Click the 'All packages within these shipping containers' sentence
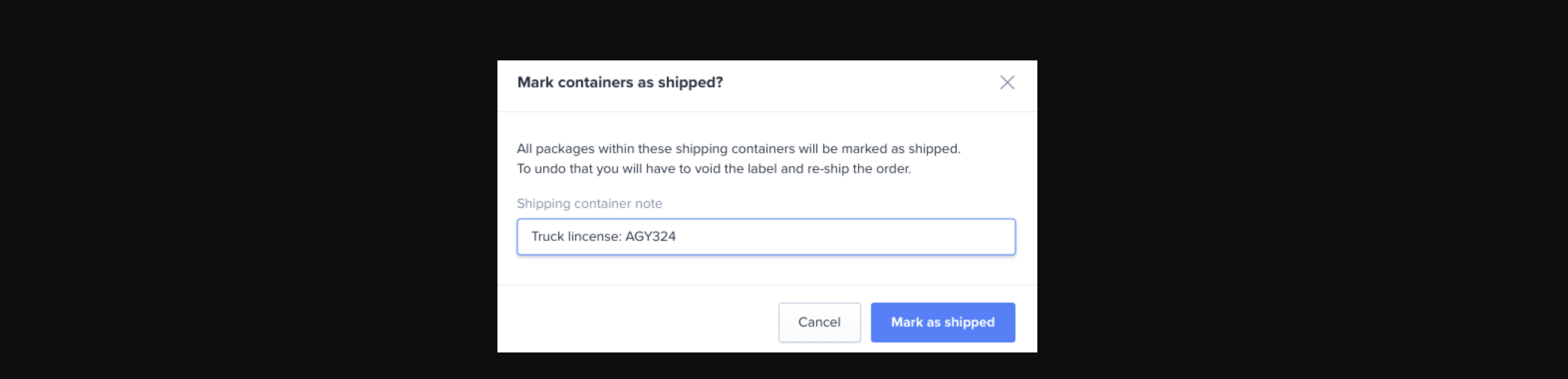The height and width of the screenshot is (379, 1568). 739,149
